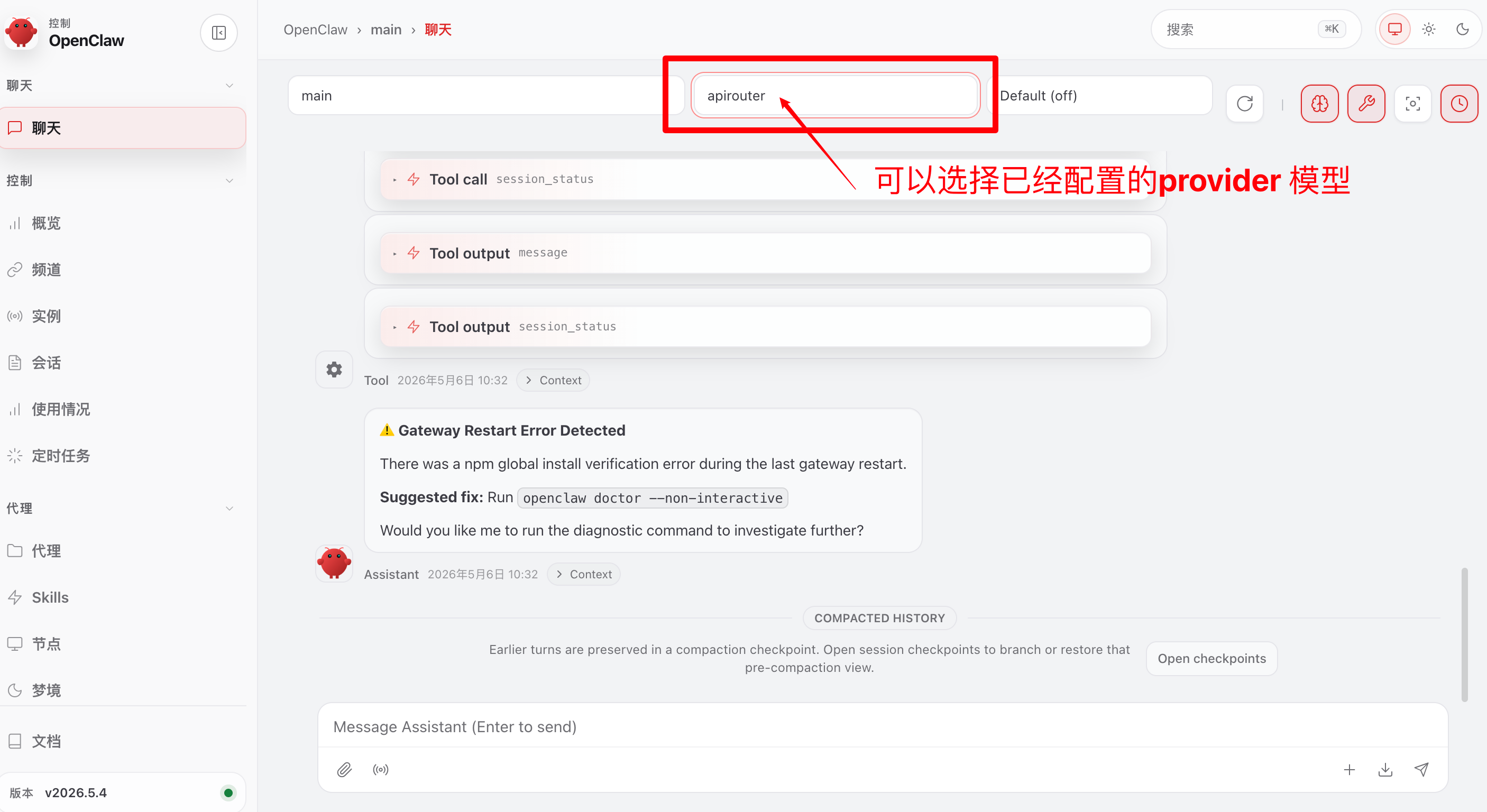Switch to light theme sun icon
This screenshot has height=812, width=1487.
[1429, 29]
